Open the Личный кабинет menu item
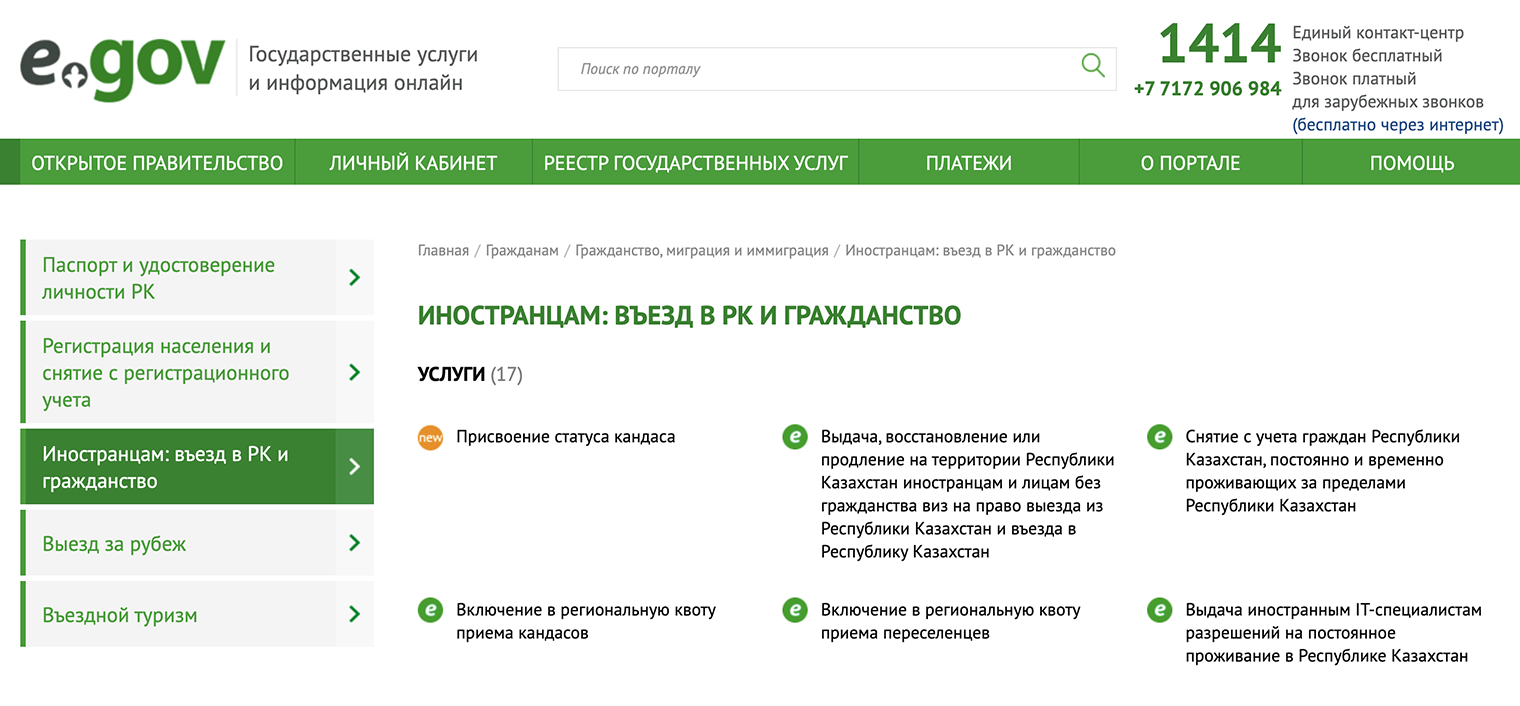Screen dimensions: 1520x706 pos(413,163)
